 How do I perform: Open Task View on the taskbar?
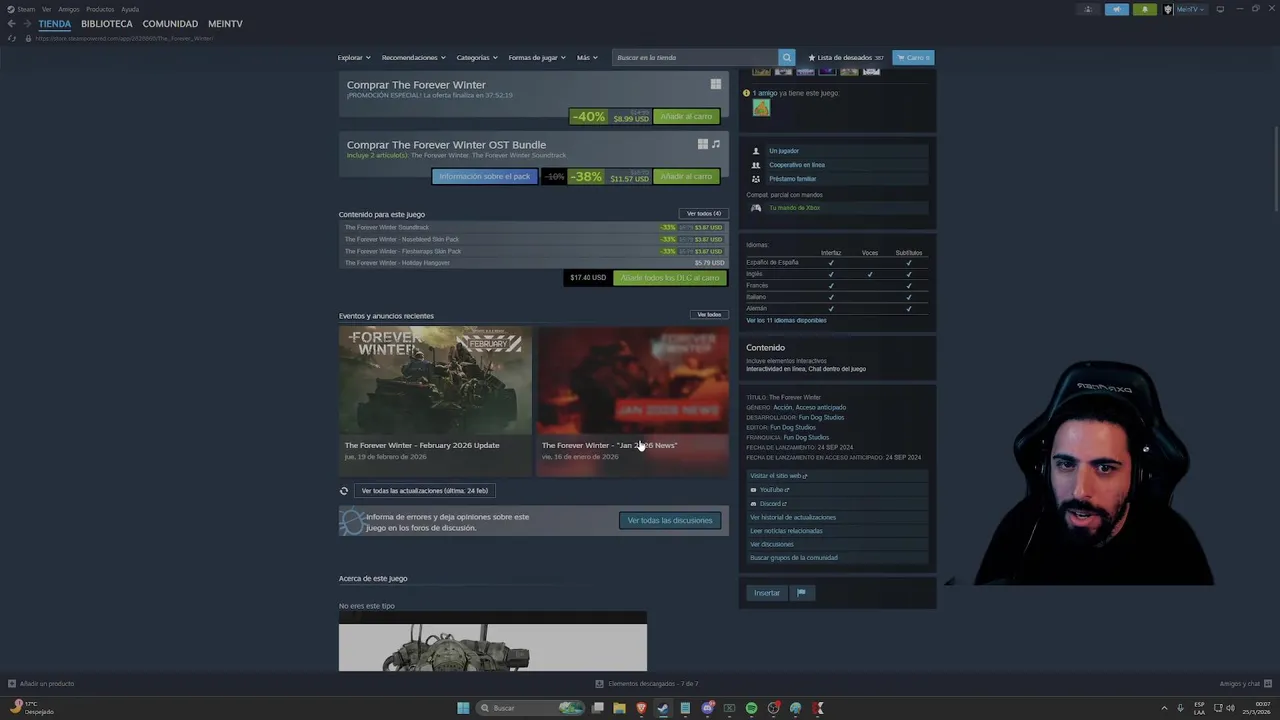(x=597, y=708)
